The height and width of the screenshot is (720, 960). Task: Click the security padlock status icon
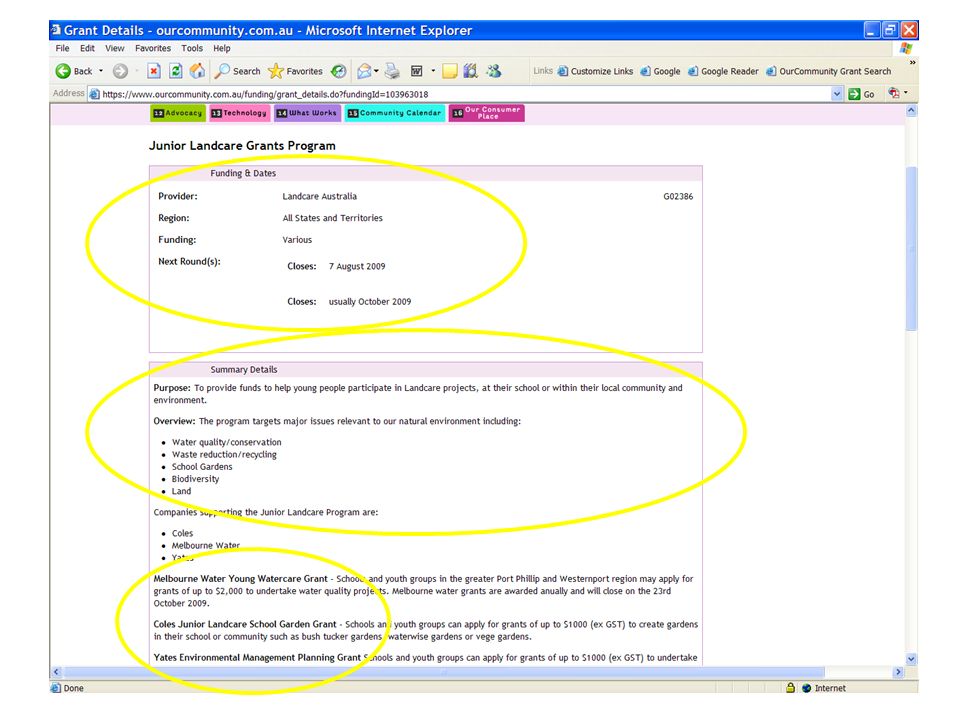click(790, 688)
